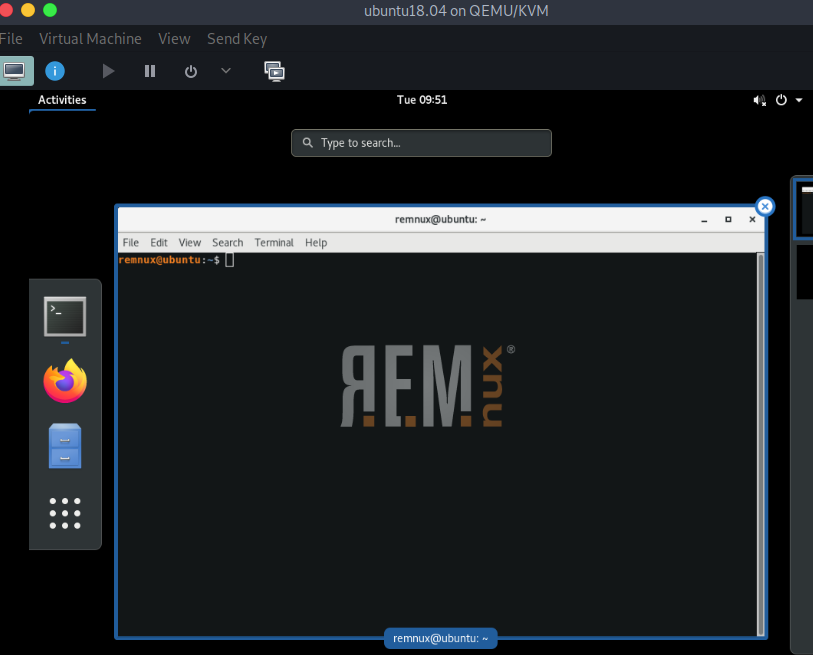Open the Terminal menu

coord(274,243)
